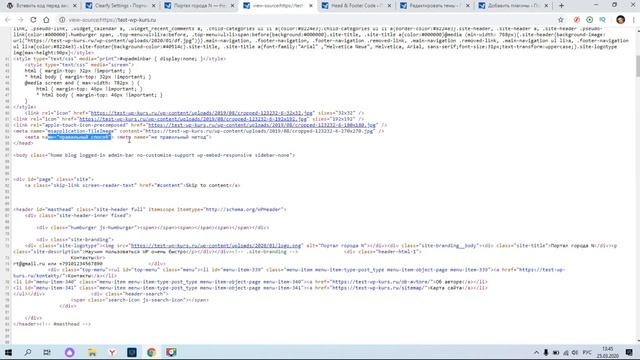This screenshot has width=640, height=360.
Task: Click the div class="site-branding" line
Action: click(75, 240)
